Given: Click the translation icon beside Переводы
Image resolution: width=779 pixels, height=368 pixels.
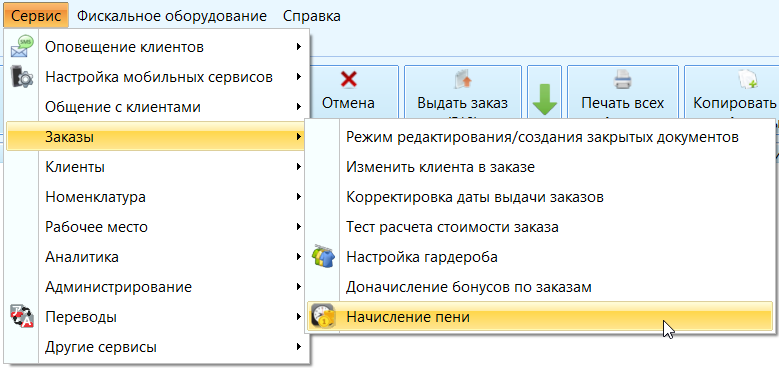Looking at the screenshot, I should [x=21, y=317].
